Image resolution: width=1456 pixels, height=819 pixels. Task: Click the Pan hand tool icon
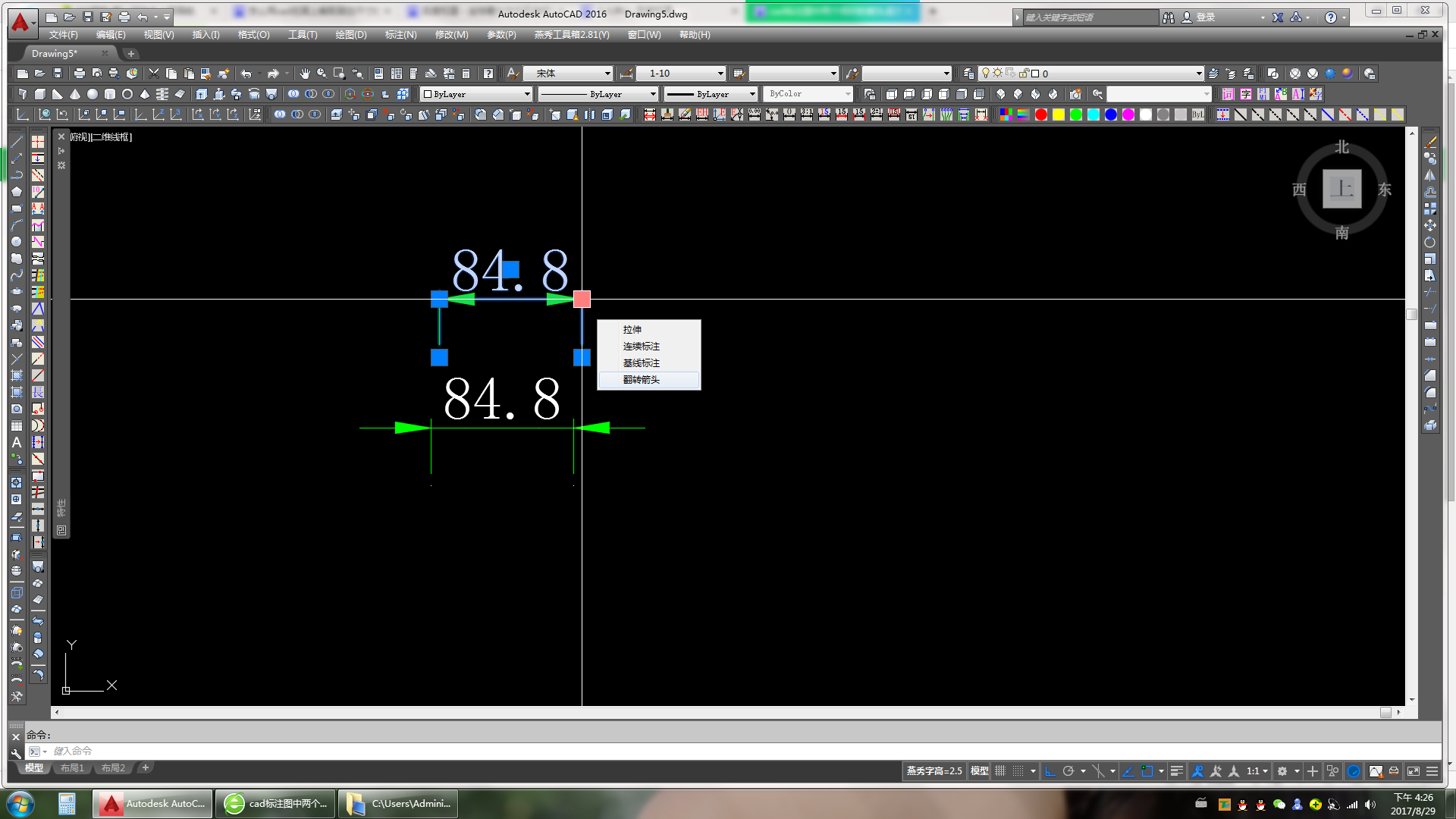304,74
